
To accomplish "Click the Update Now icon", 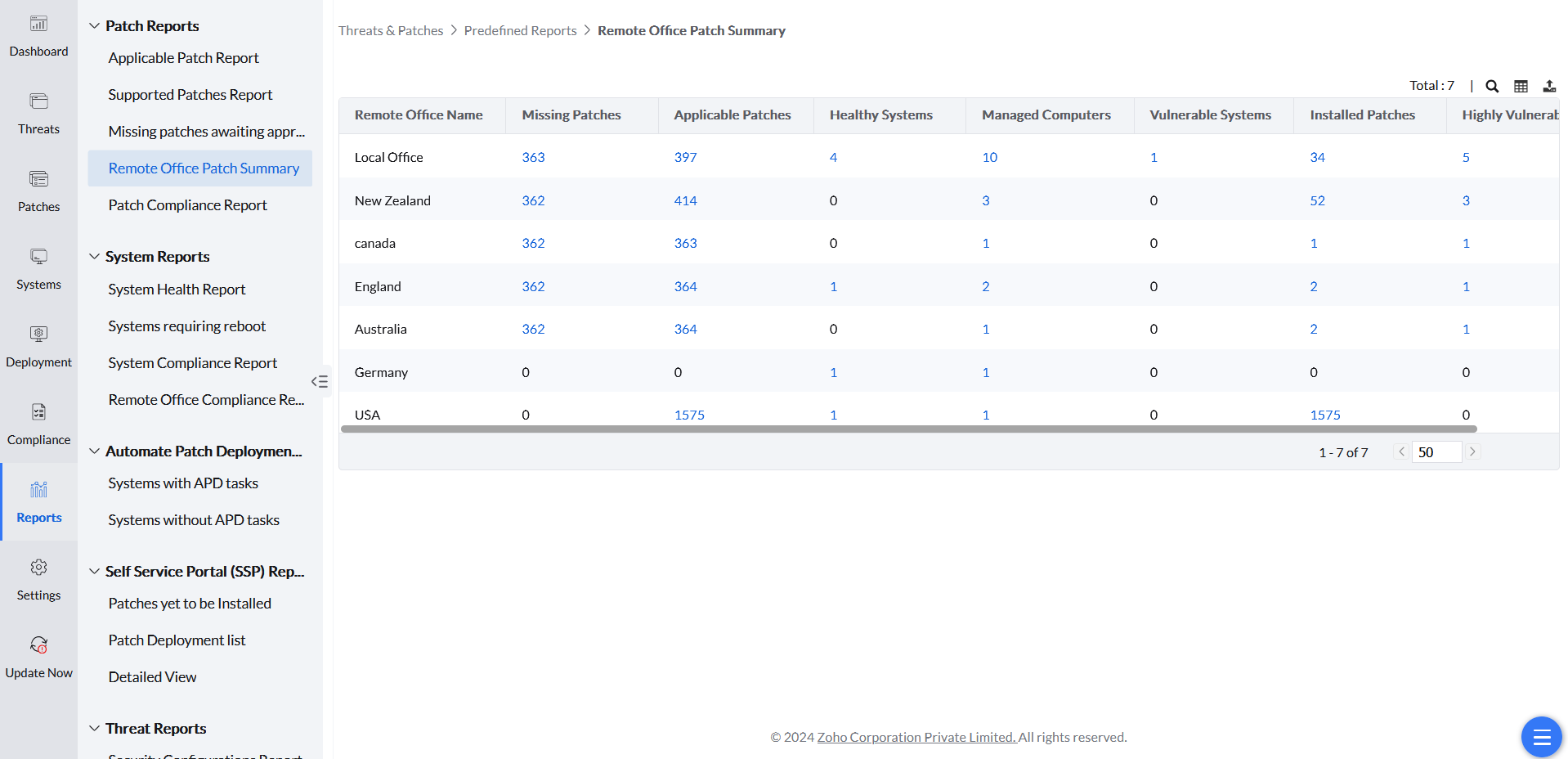I will [38, 646].
